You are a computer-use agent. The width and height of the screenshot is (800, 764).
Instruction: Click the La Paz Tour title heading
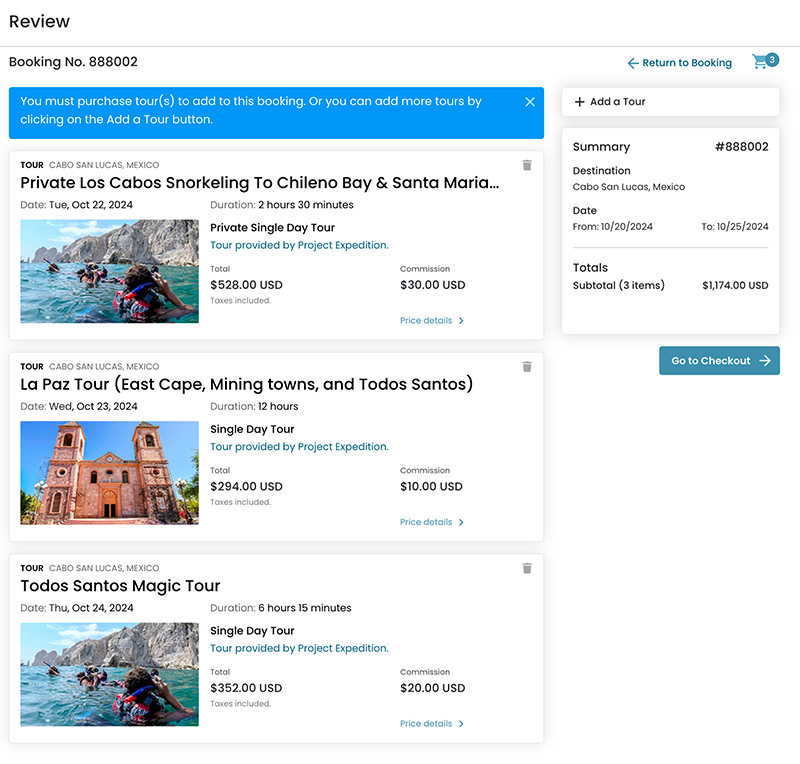246,384
